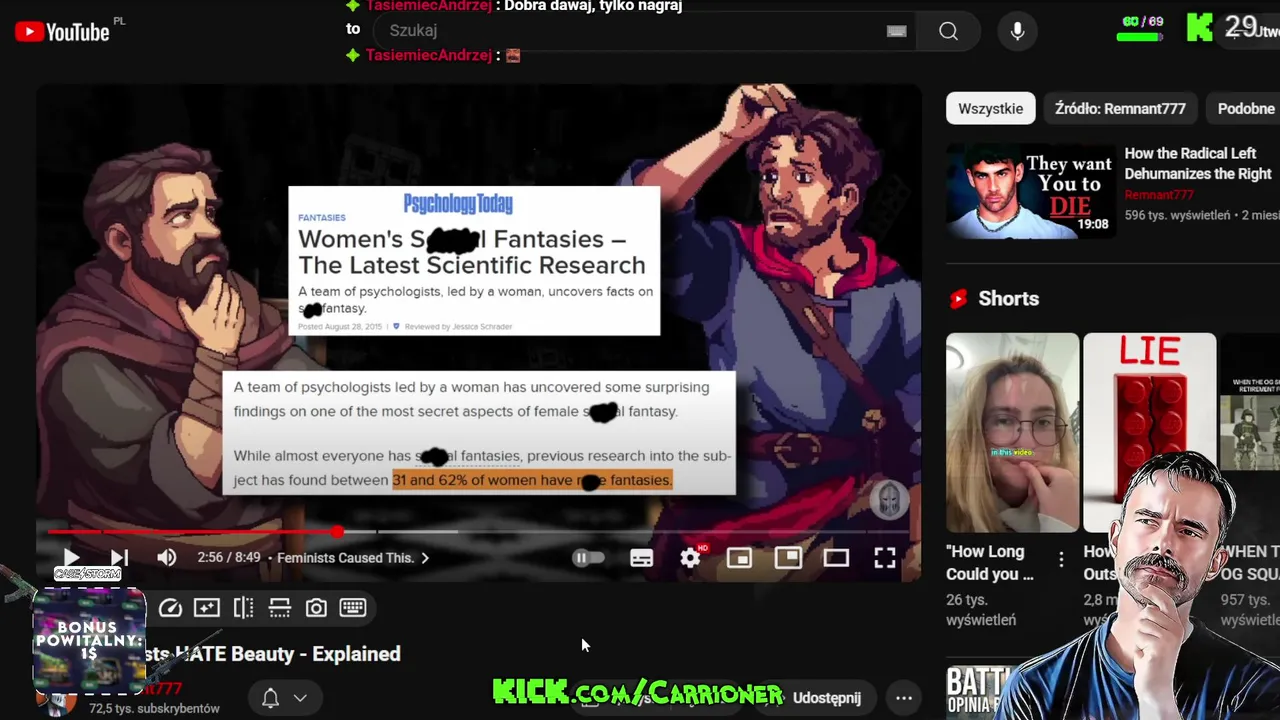Mute the video using the speaker icon
Screen dimensions: 1280x720
[x=167, y=558]
